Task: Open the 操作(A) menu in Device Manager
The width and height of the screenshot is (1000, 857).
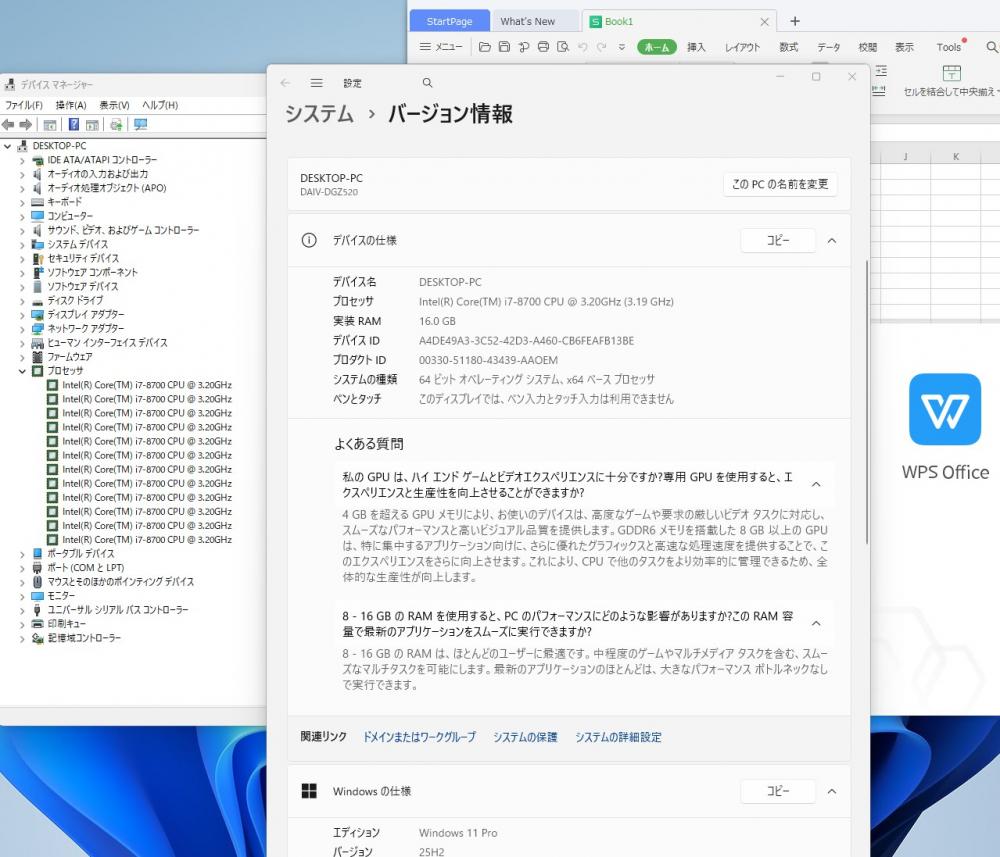Action: [x=70, y=105]
